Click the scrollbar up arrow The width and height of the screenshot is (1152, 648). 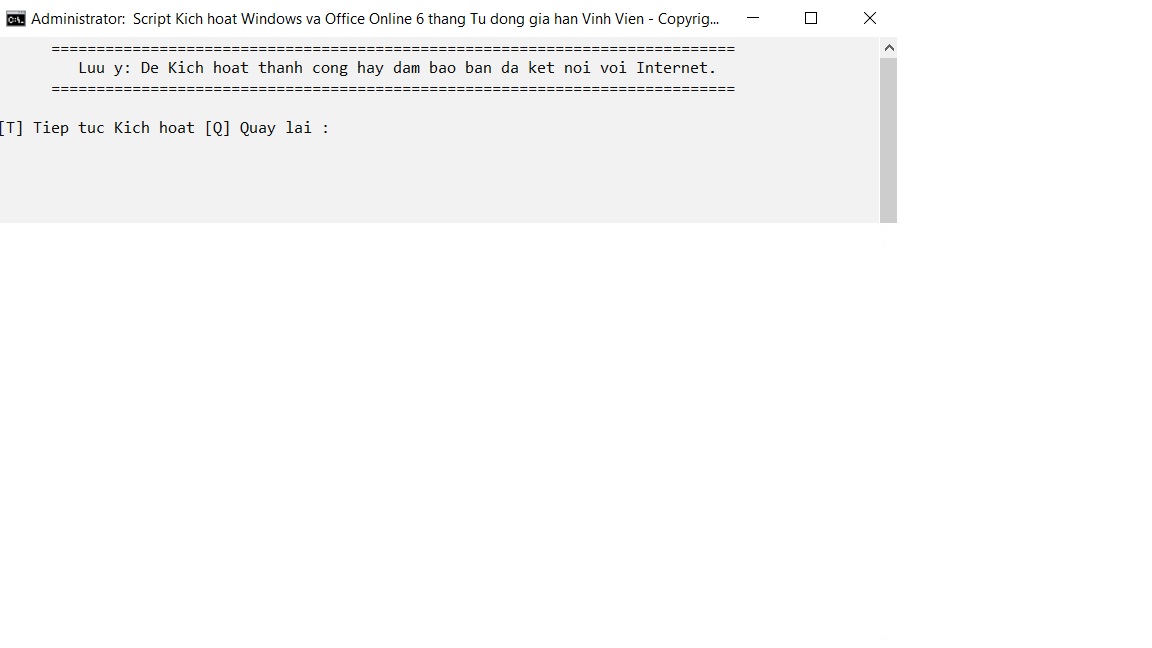coord(889,48)
